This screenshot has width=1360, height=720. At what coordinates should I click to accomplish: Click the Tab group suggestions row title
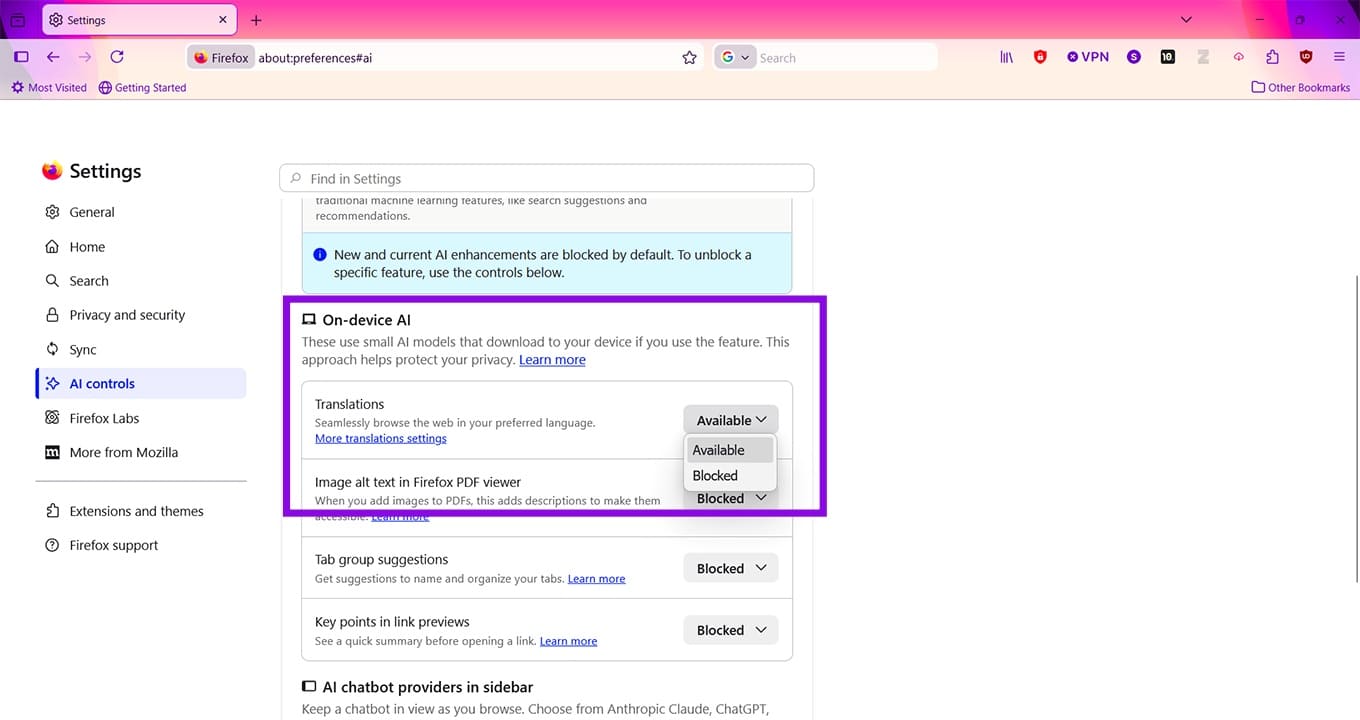tap(381, 559)
